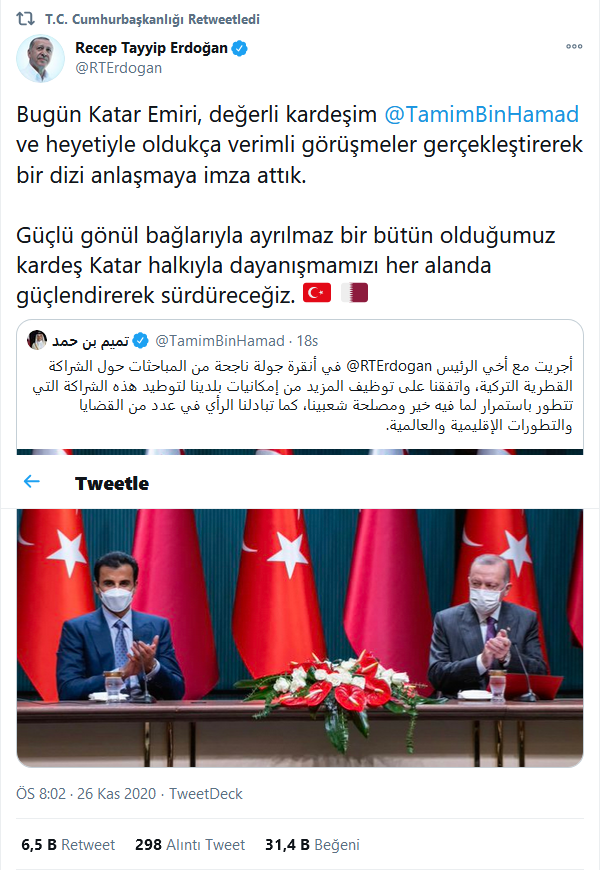Image resolution: width=601 pixels, height=870 pixels.
Task: Open Recep Tayyip Erdoğan's profile avatar
Action: 40,58
